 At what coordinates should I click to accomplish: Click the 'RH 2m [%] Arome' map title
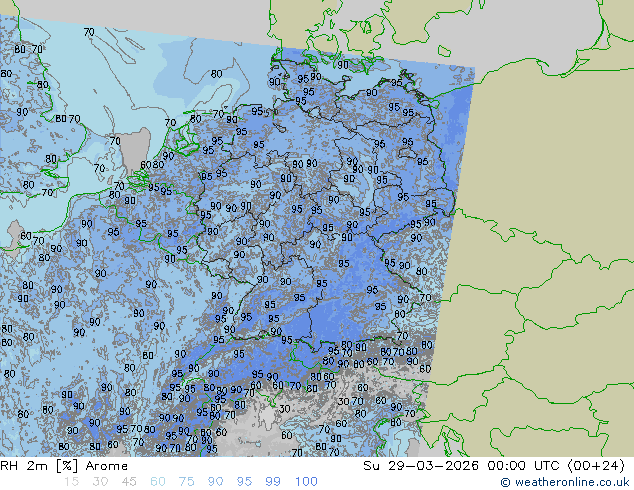tap(64, 466)
